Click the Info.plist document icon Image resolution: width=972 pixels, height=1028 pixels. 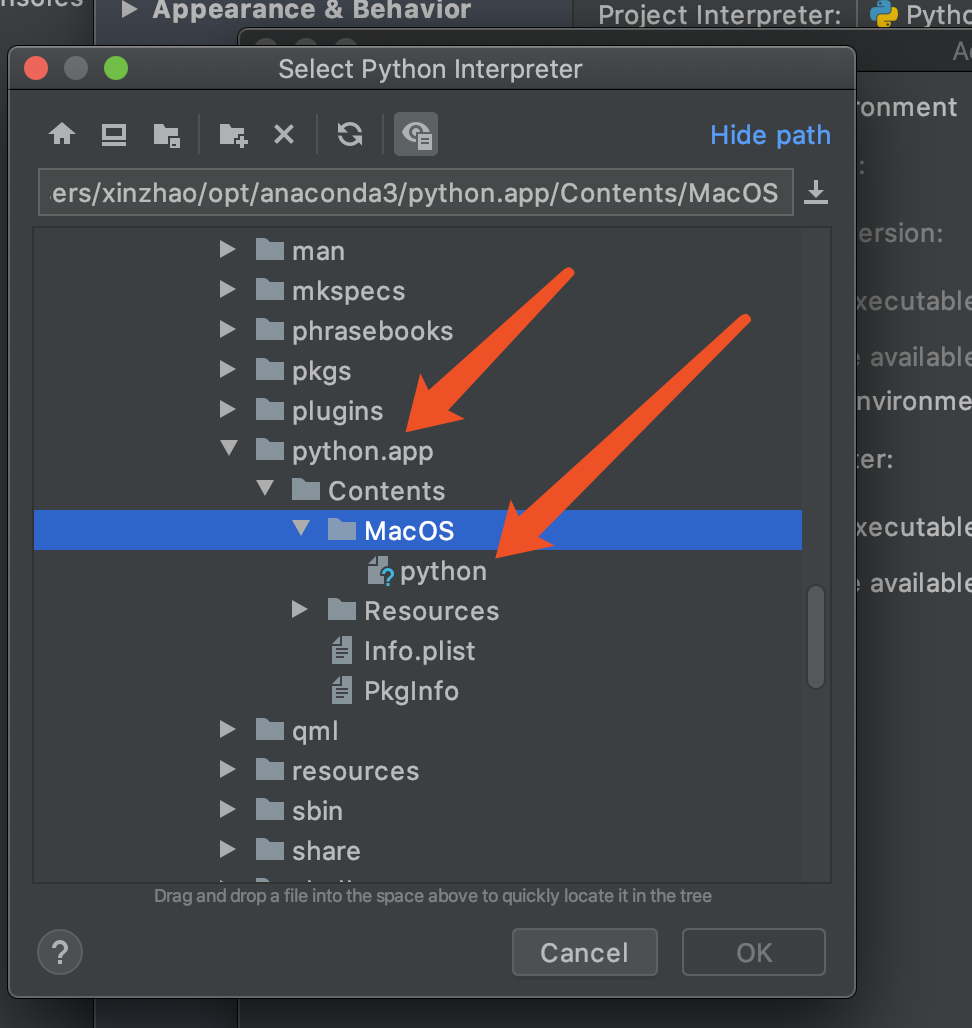coord(342,650)
